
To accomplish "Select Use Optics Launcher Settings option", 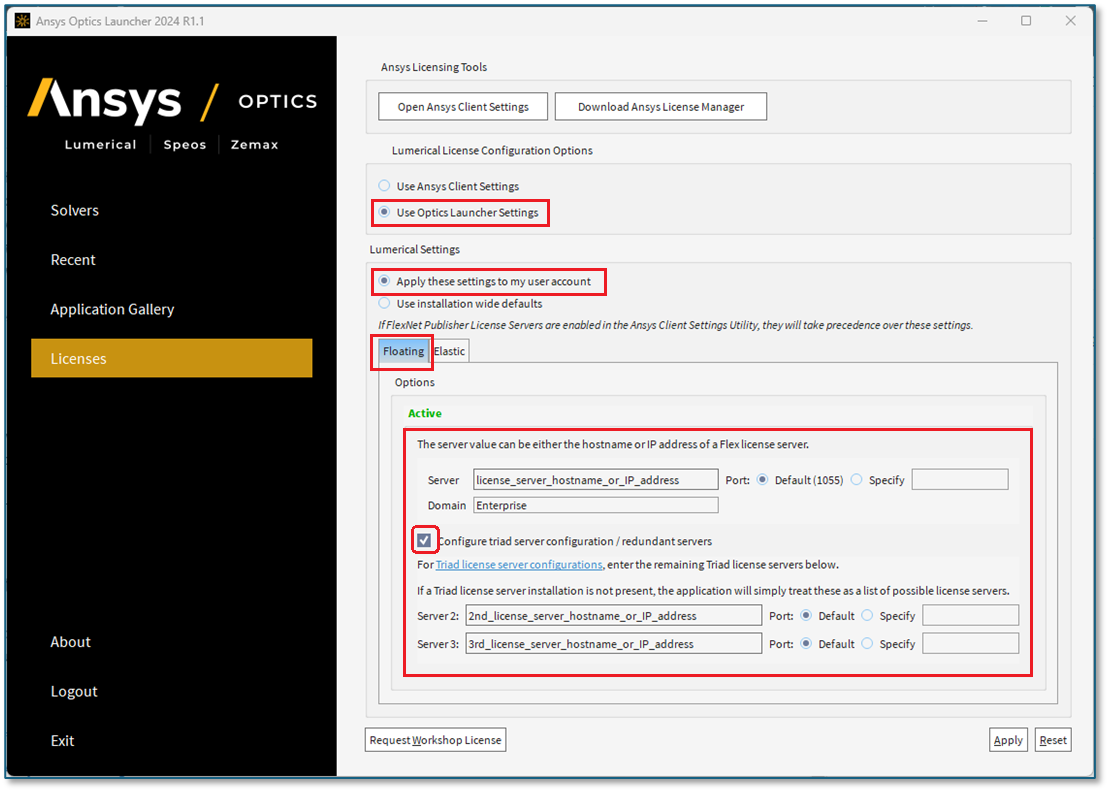I will pos(384,212).
